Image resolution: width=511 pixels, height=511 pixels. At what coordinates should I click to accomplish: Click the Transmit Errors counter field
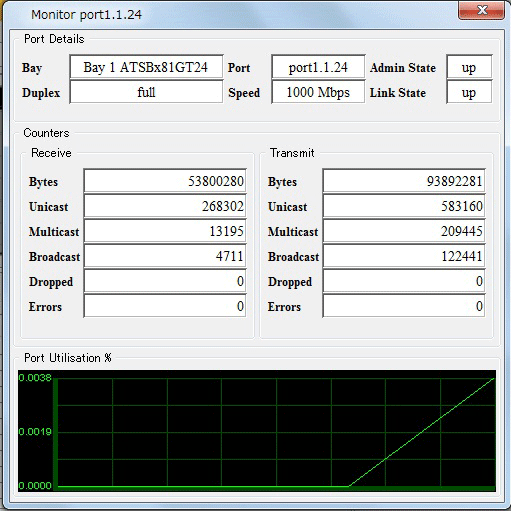(x=404, y=306)
